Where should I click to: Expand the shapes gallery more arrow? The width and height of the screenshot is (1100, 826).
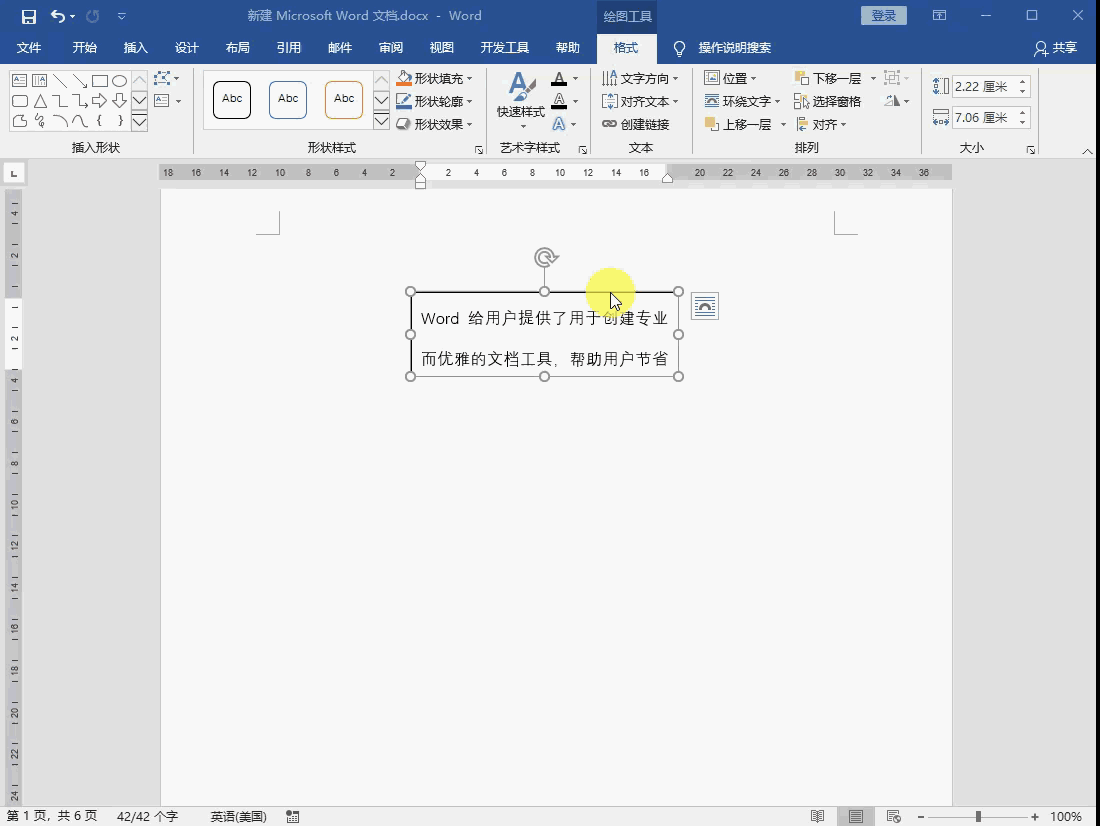point(140,122)
